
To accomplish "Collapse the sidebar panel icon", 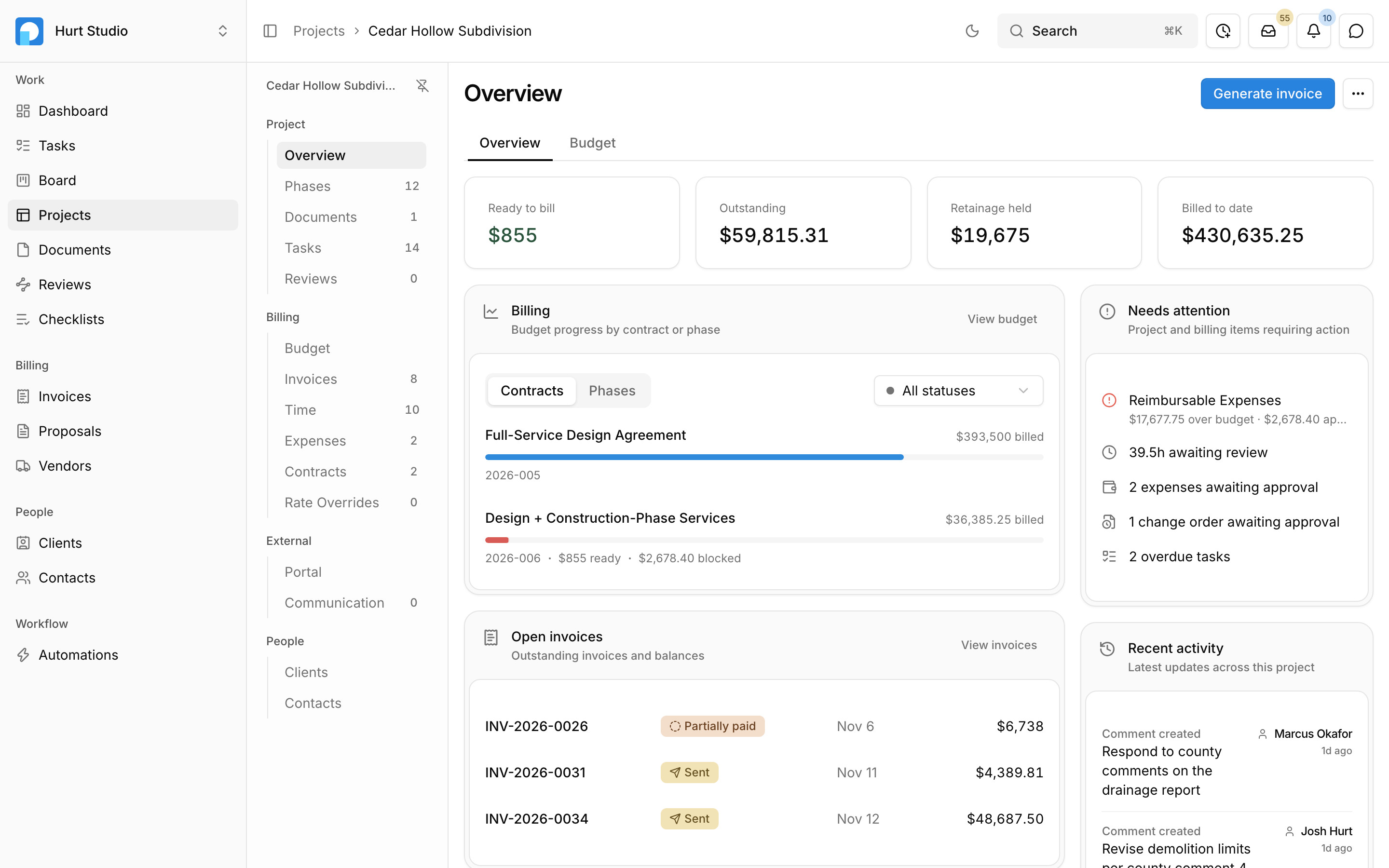I will pos(270,31).
